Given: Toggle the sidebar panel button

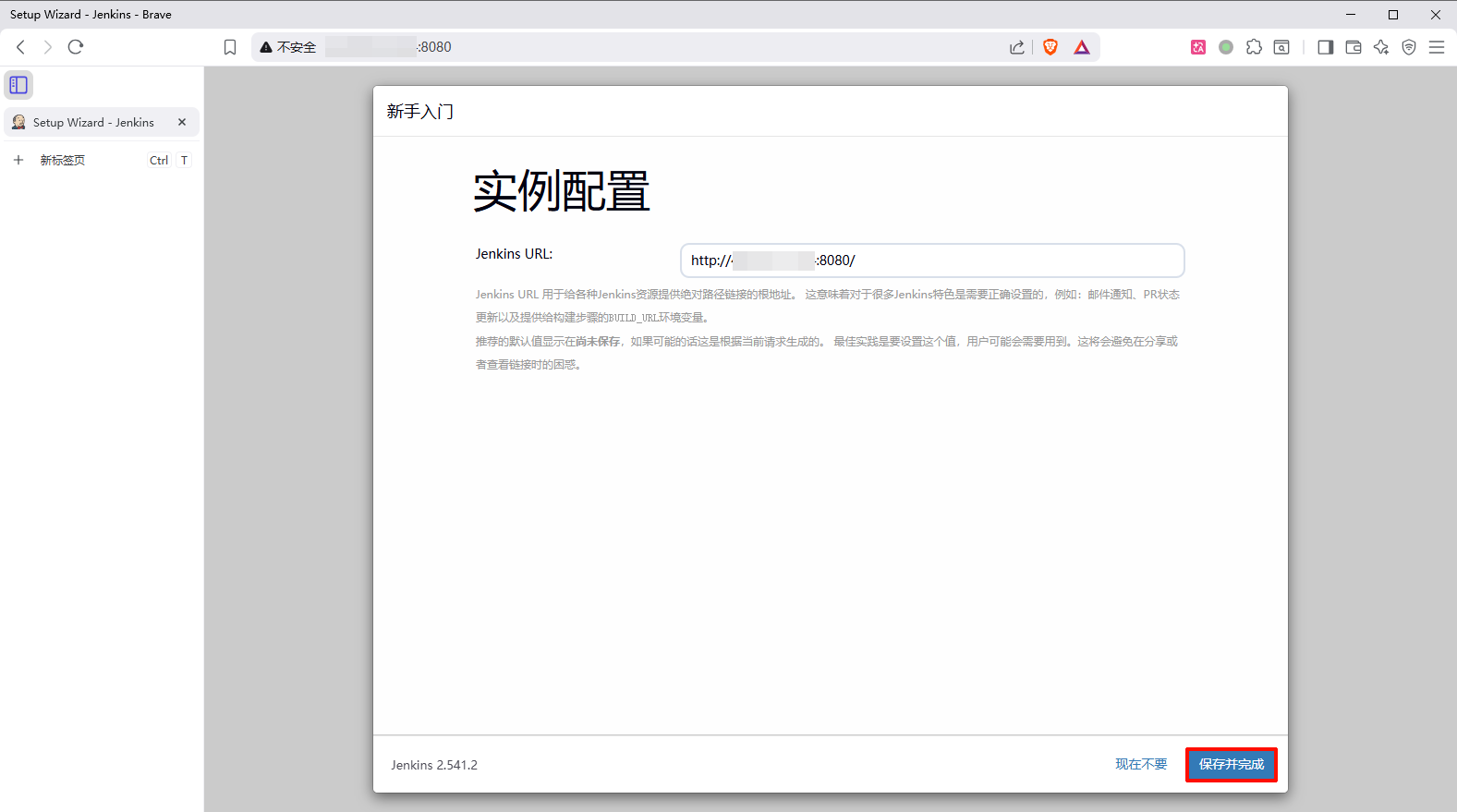Looking at the screenshot, I should pyautogui.click(x=1325, y=47).
